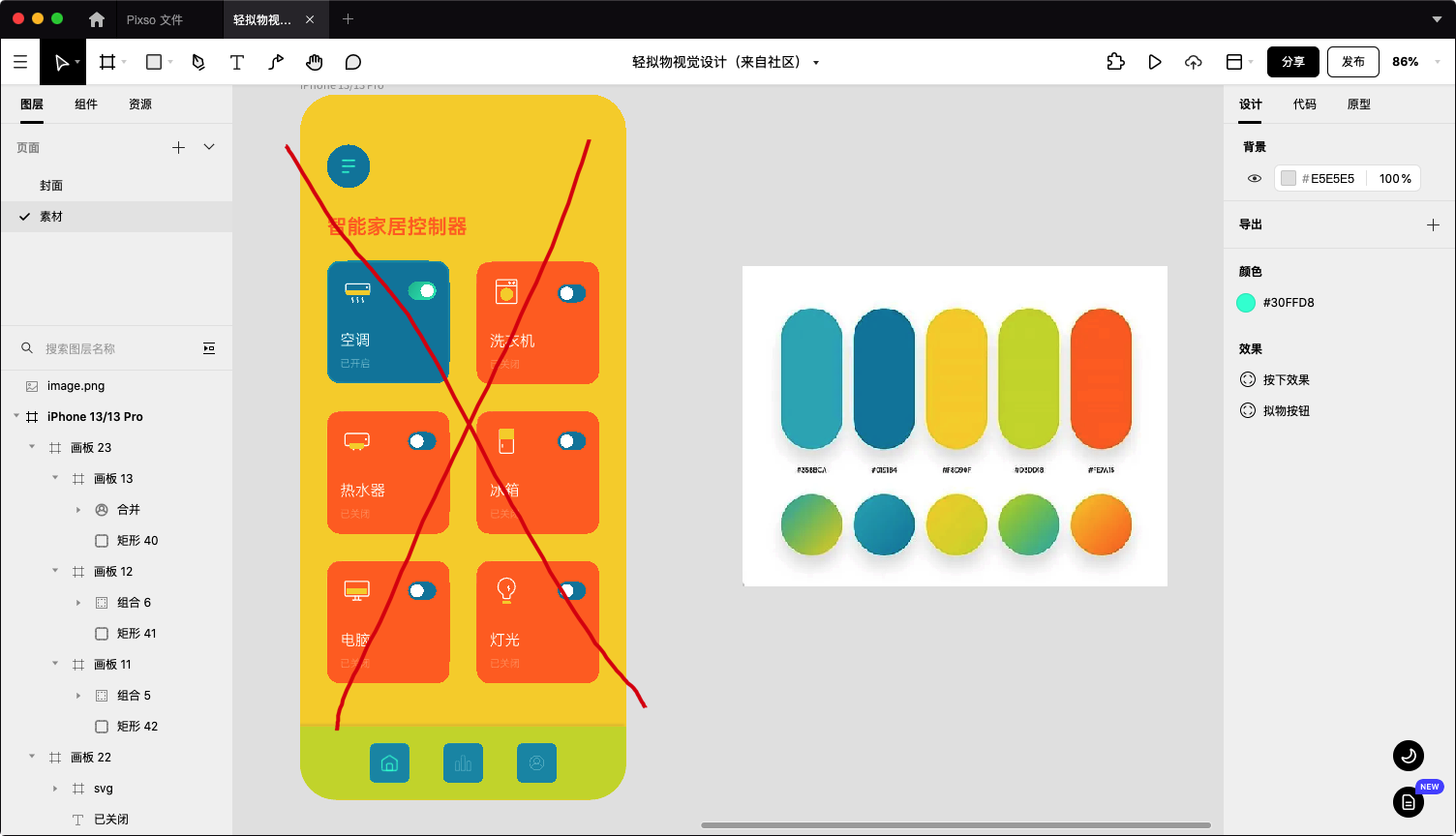Click the 发布 publish button
The image size is (1456, 836).
(x=1353, y=62)
